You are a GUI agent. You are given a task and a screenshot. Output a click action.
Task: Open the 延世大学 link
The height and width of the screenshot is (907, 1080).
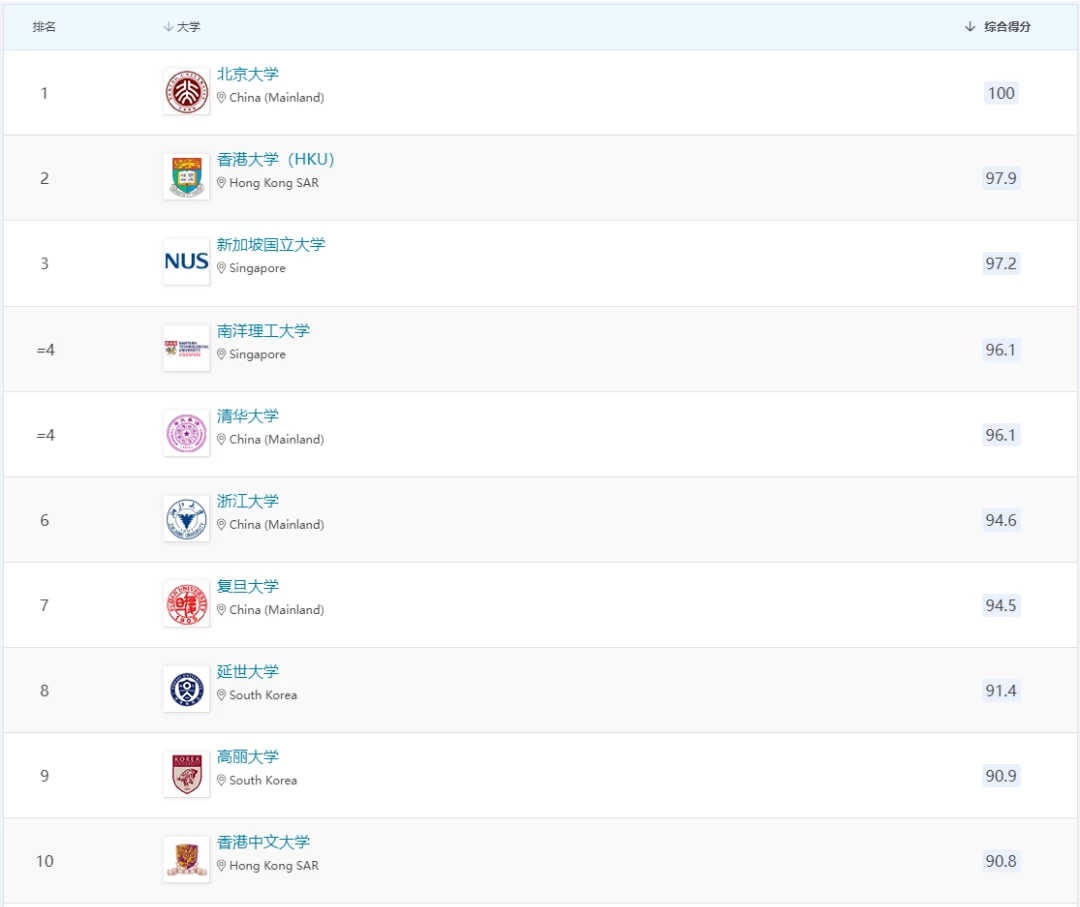pyautogui.click(x=248, y=671)
